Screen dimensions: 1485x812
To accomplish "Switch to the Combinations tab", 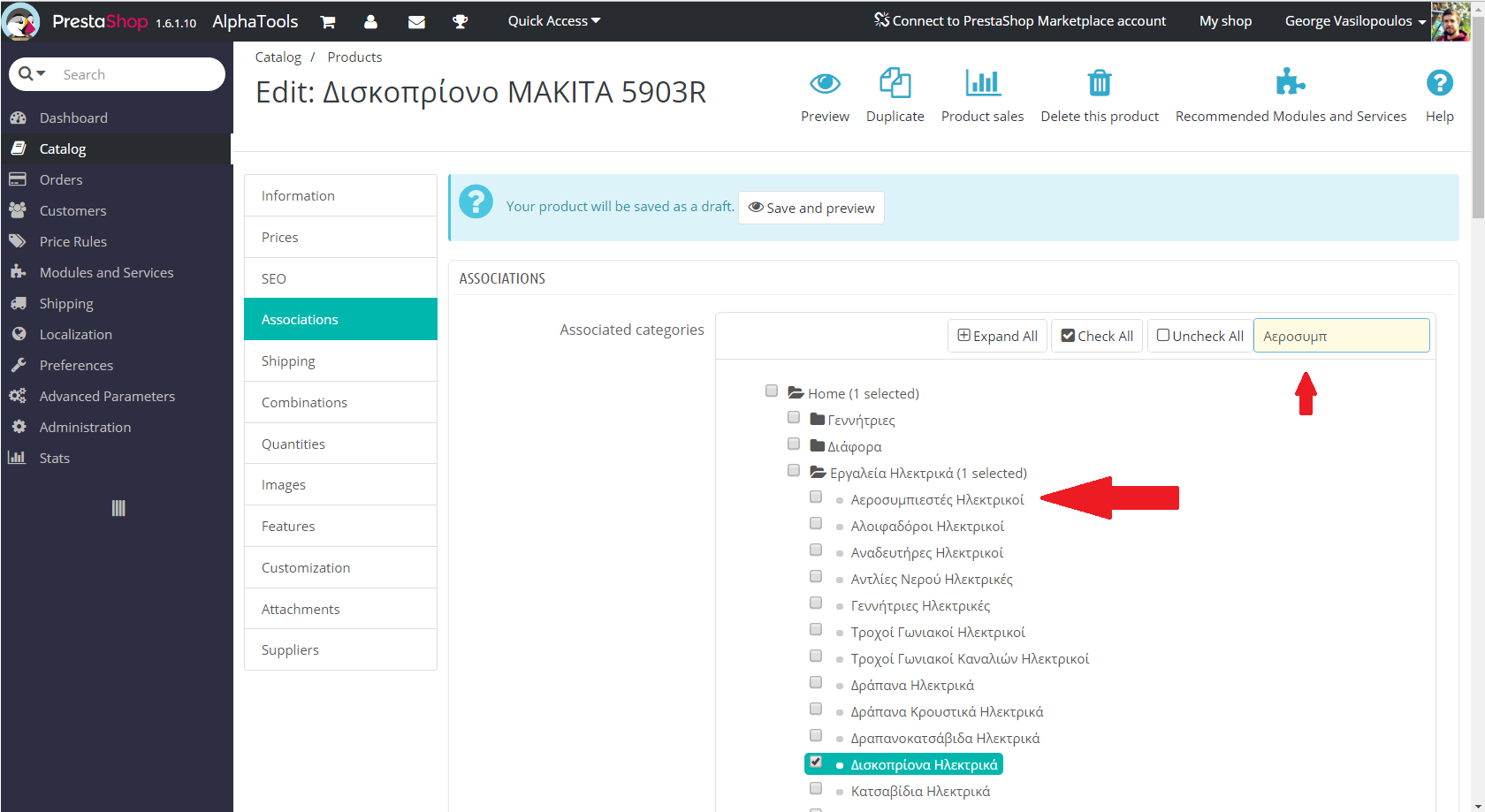I will coord(340,402).
